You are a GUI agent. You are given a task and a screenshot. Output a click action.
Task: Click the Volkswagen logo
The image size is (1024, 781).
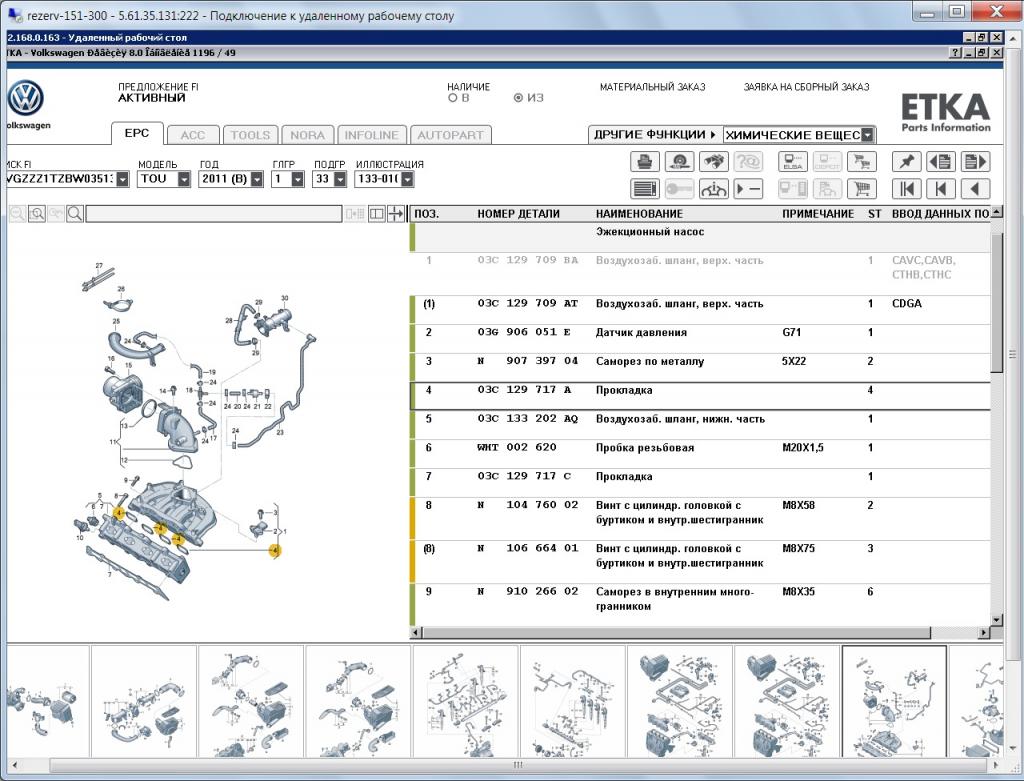[25, 99]
